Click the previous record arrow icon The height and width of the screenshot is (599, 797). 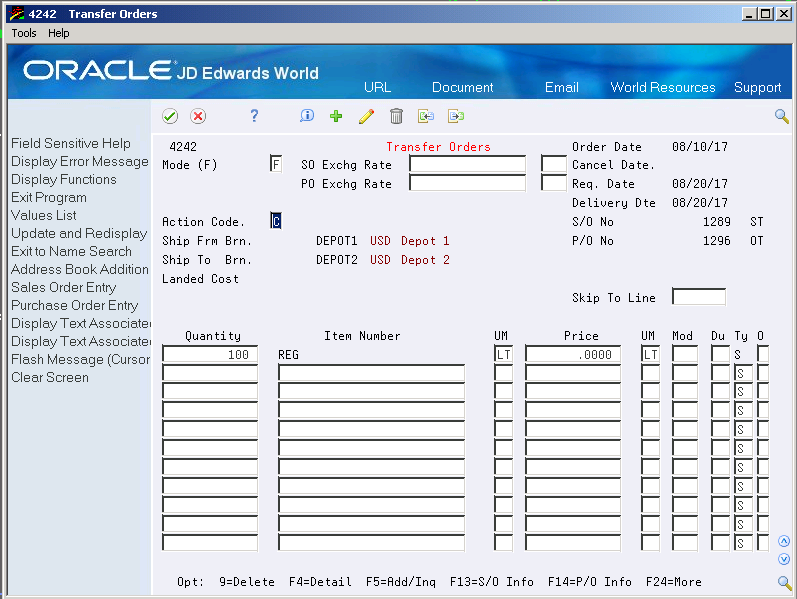pos(426,116)
